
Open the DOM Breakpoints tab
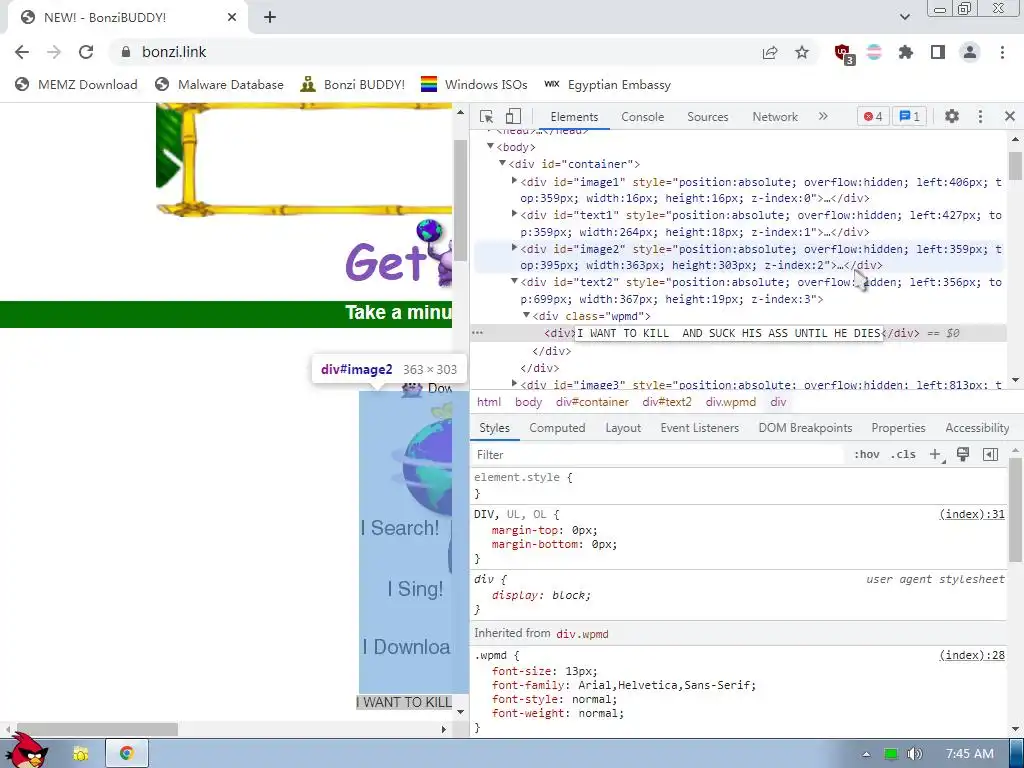tap(805, 428)
